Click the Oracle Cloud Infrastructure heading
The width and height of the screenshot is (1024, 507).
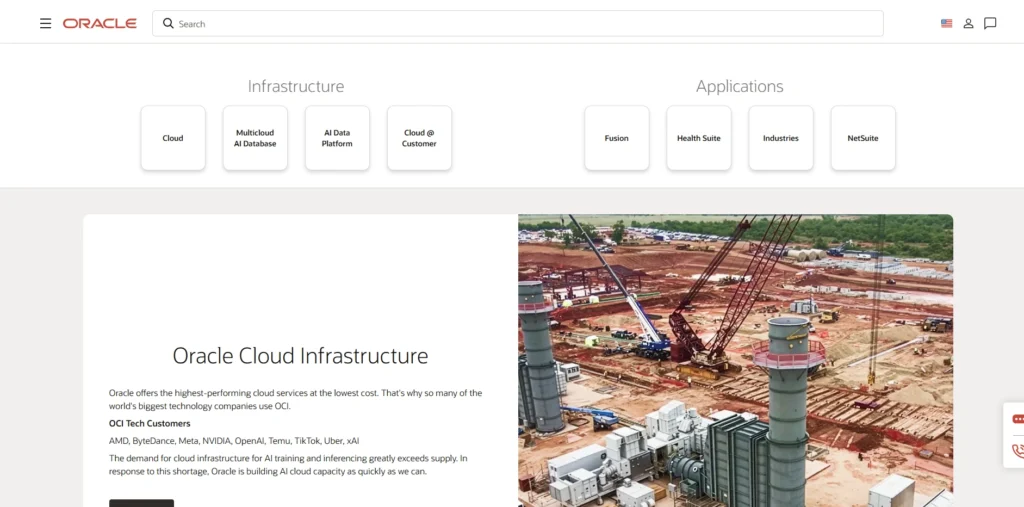coord(300,356)
